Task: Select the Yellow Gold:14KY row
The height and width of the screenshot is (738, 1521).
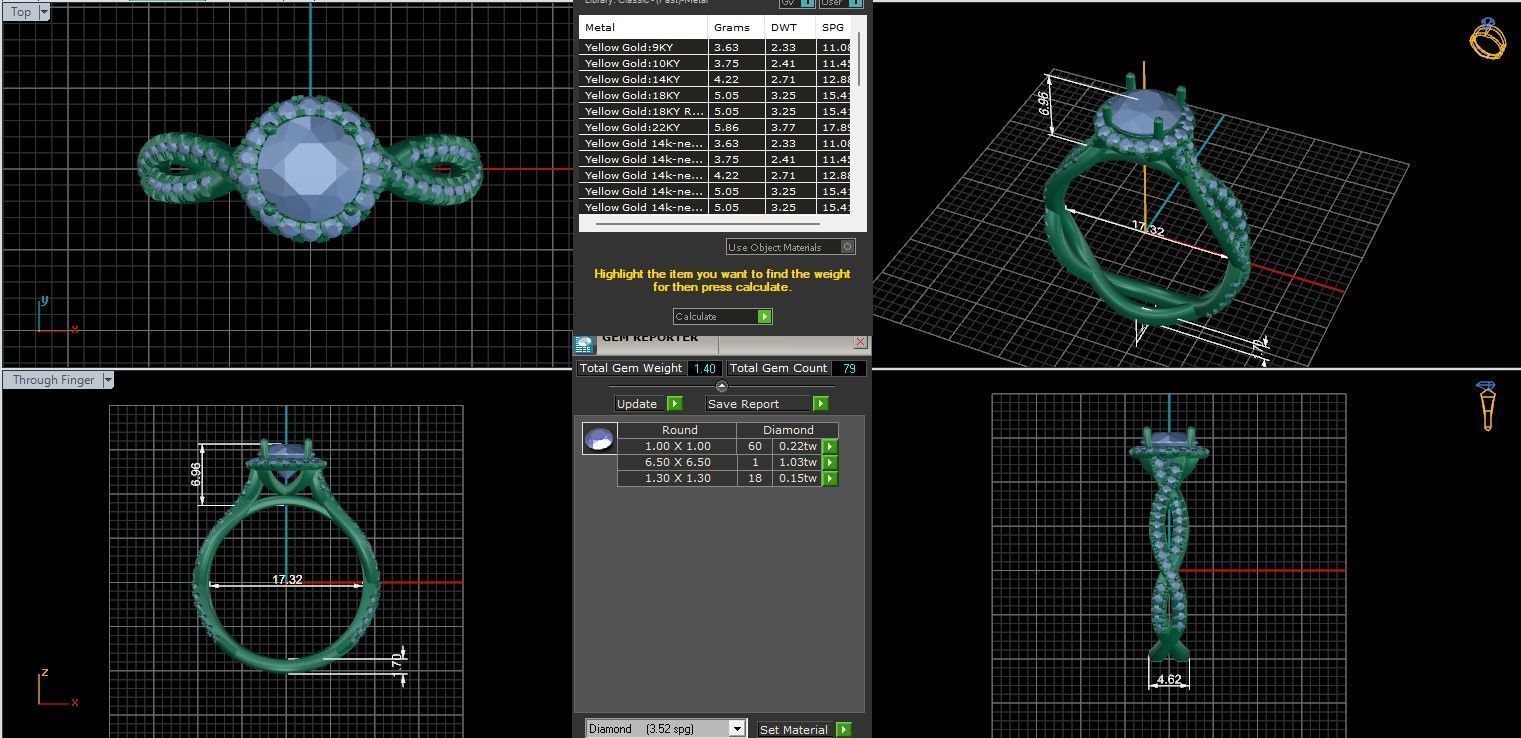Action: click(715, 79)
